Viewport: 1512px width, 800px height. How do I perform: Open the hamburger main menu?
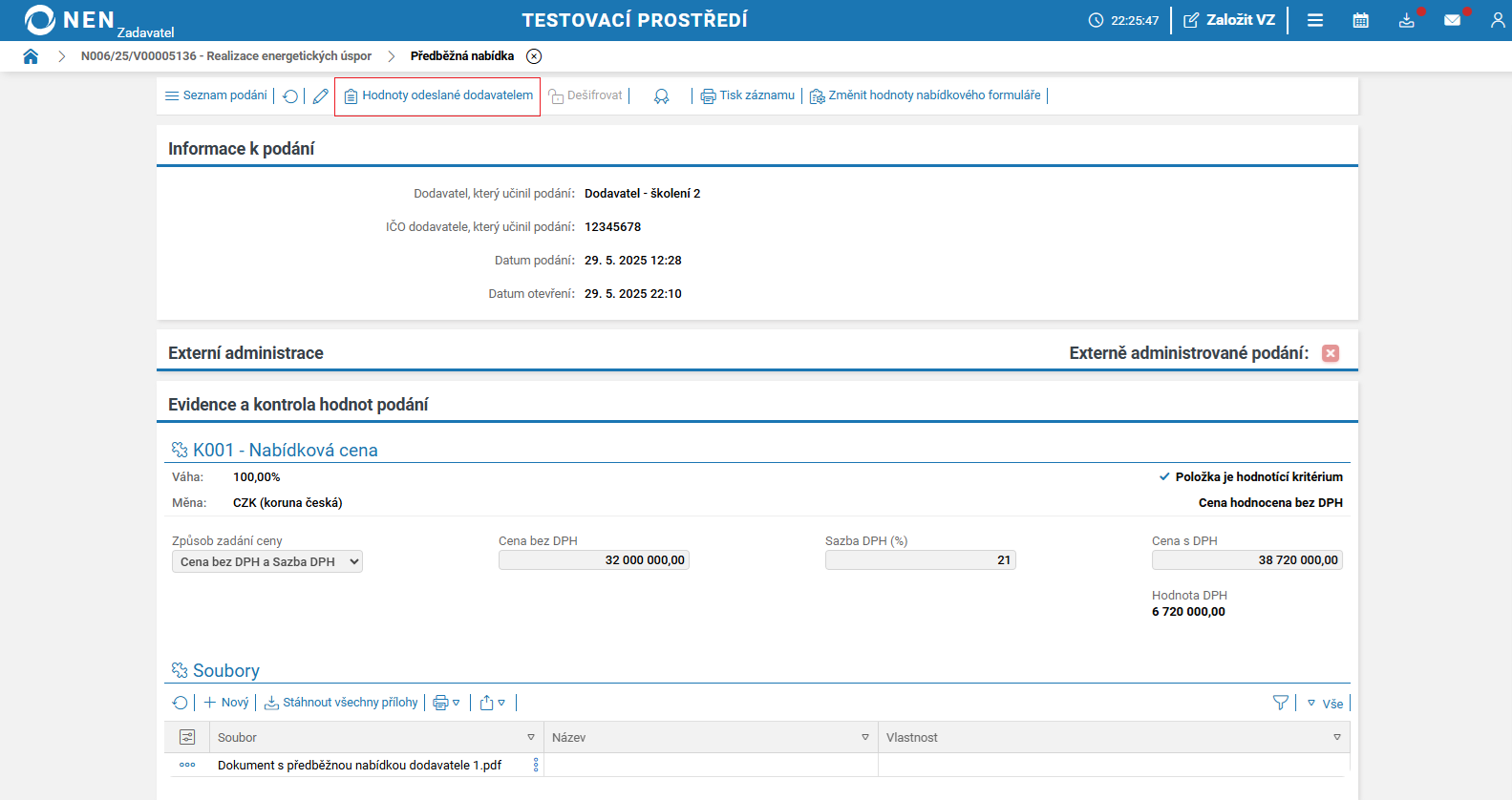coord(1315,20)
